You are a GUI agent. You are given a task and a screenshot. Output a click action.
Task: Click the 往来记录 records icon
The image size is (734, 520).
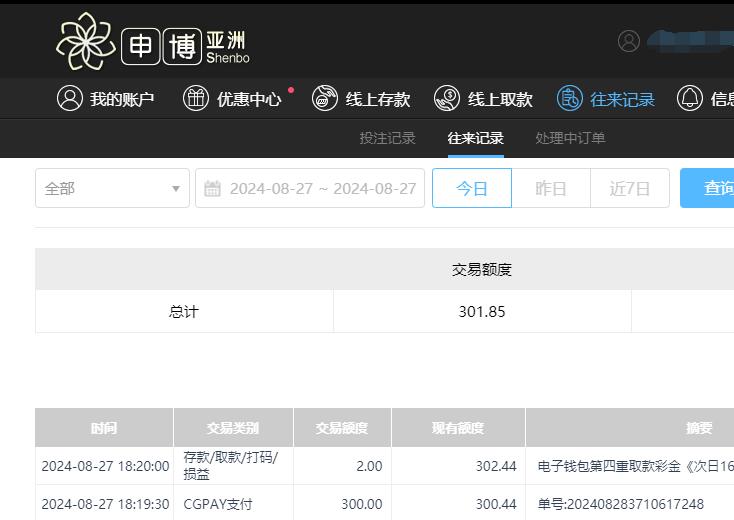point(570,98)
